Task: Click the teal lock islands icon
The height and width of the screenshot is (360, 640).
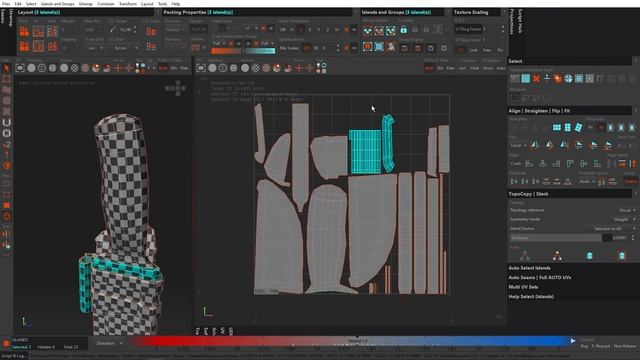Action: (403, 29)
